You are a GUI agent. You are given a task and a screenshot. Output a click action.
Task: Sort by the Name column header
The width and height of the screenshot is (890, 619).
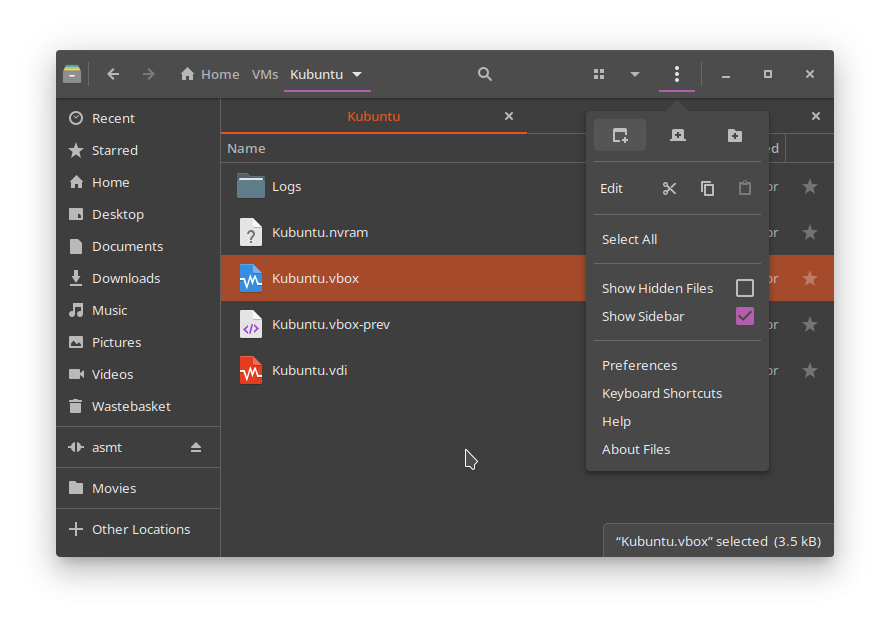(246, 149)
